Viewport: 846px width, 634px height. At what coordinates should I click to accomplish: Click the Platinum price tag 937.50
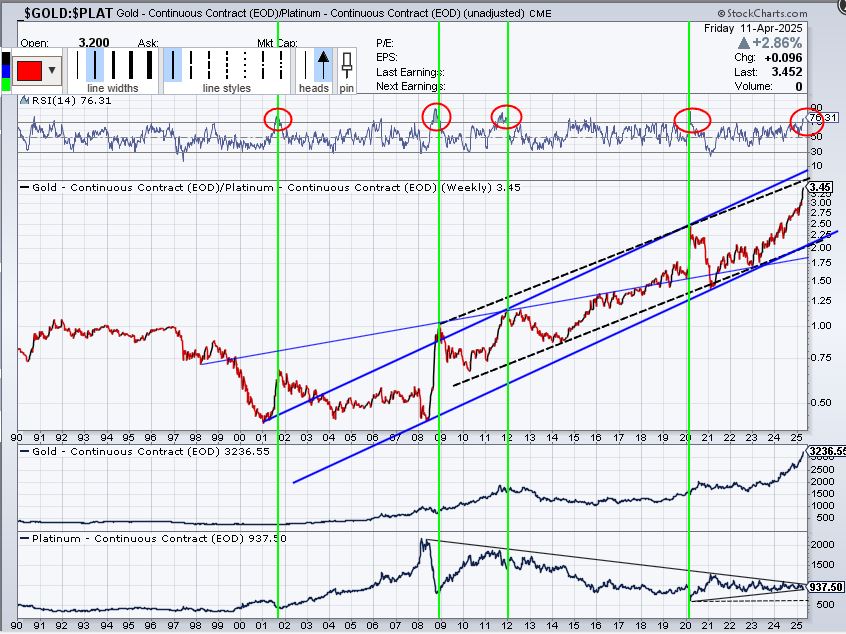tap(826, 587)
